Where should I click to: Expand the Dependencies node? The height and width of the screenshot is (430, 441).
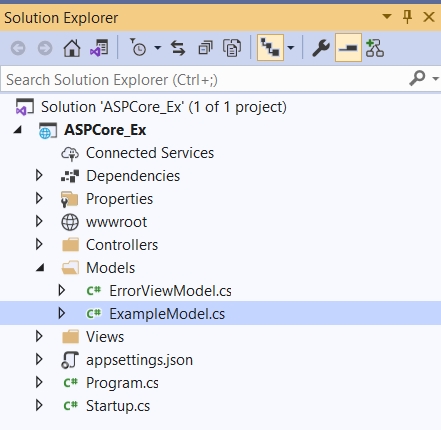click(x=39, y=175)
